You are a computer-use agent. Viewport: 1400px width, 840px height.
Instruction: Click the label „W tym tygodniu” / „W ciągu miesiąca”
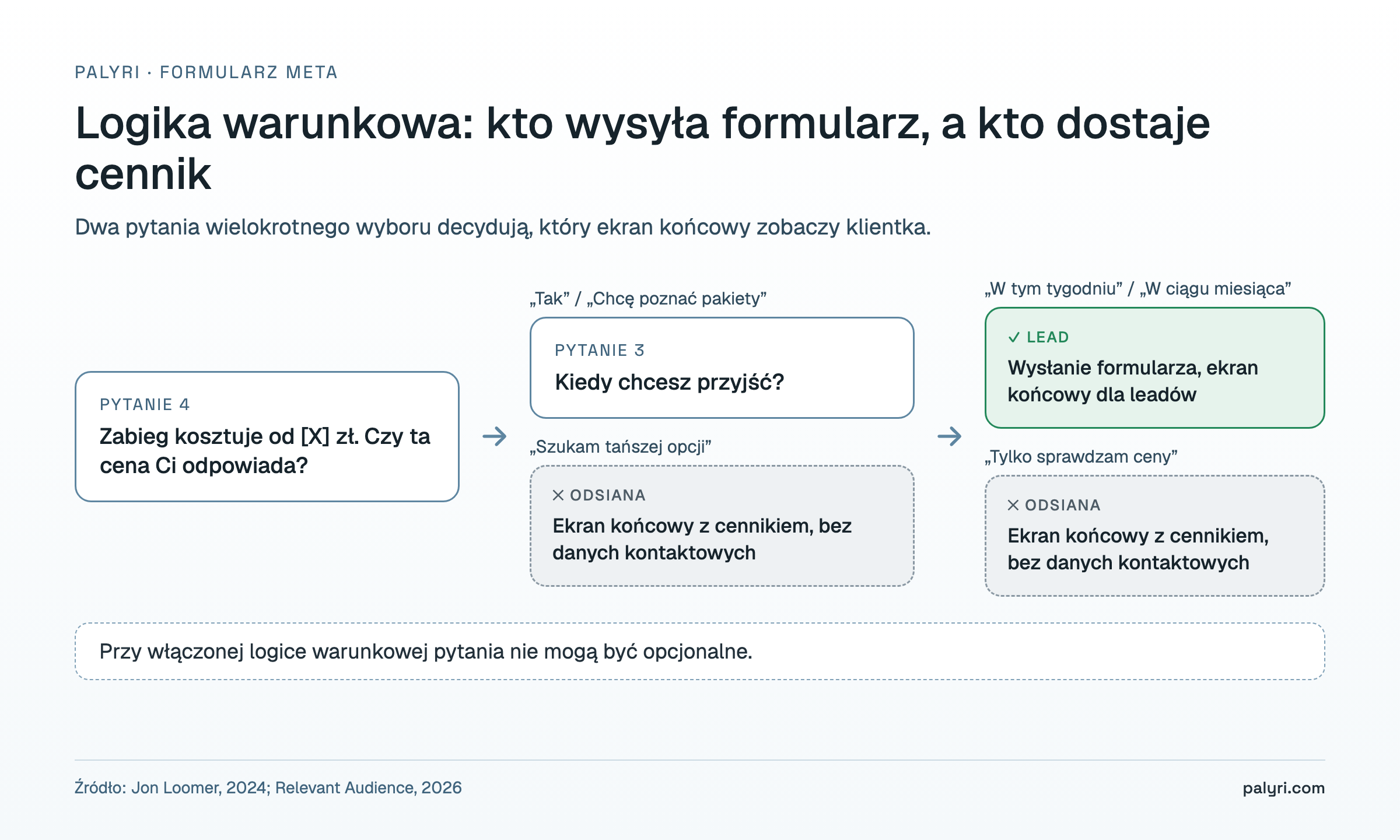[x=1138, y=289]
